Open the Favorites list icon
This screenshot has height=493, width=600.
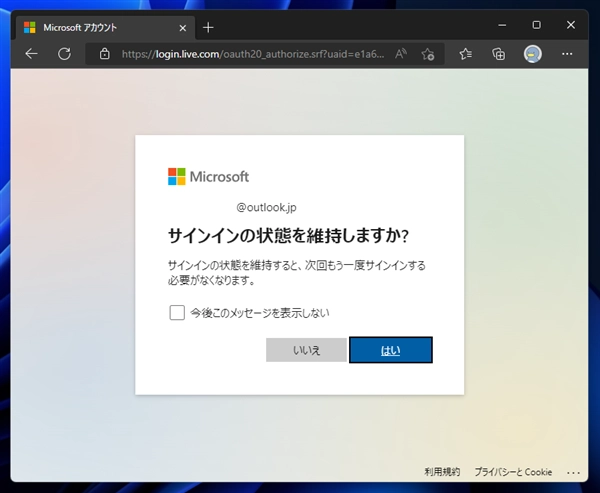pyautogui.click(x=465, y=54)
